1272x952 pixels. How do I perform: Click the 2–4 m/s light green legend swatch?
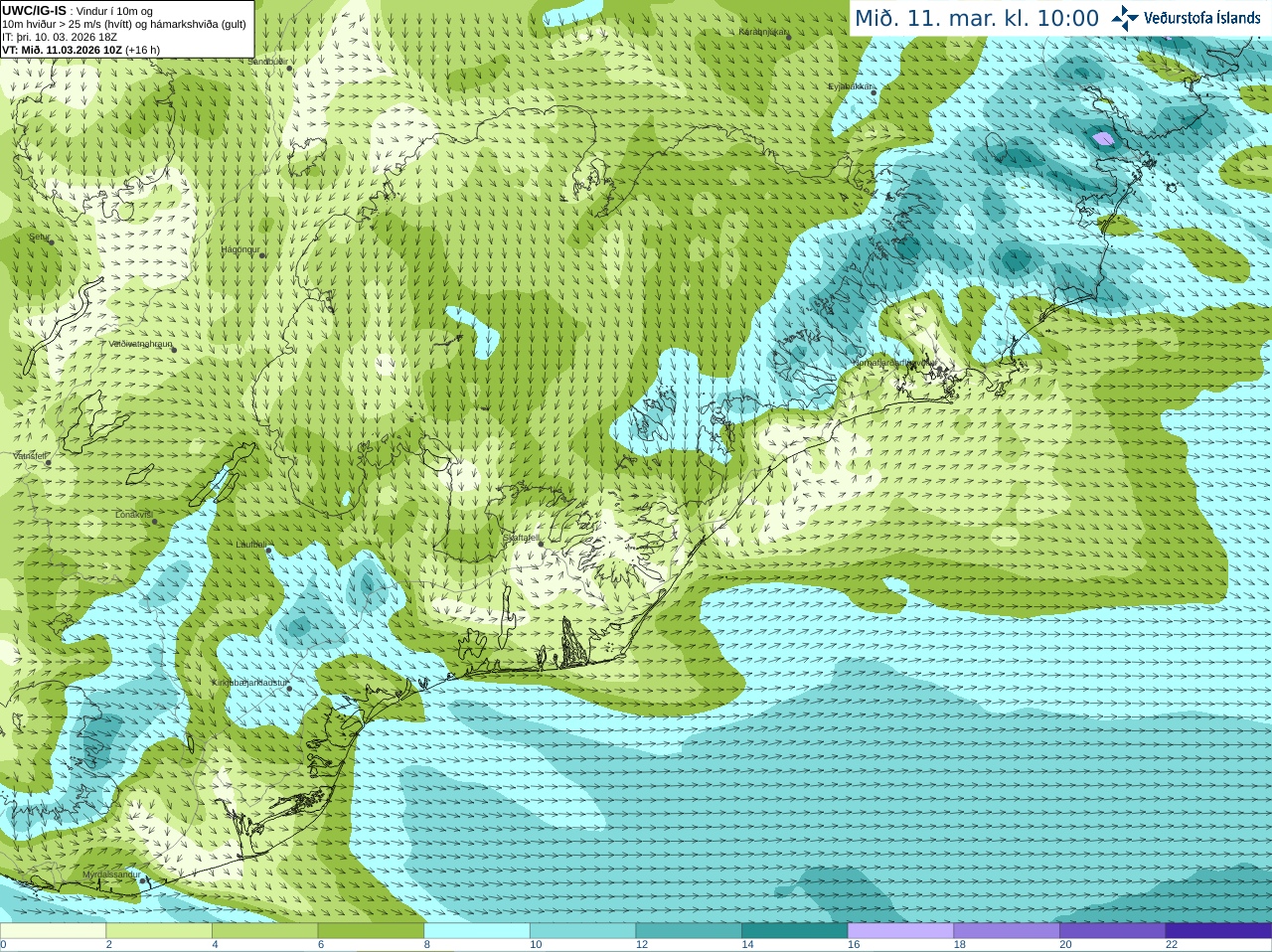pos(159,931)
